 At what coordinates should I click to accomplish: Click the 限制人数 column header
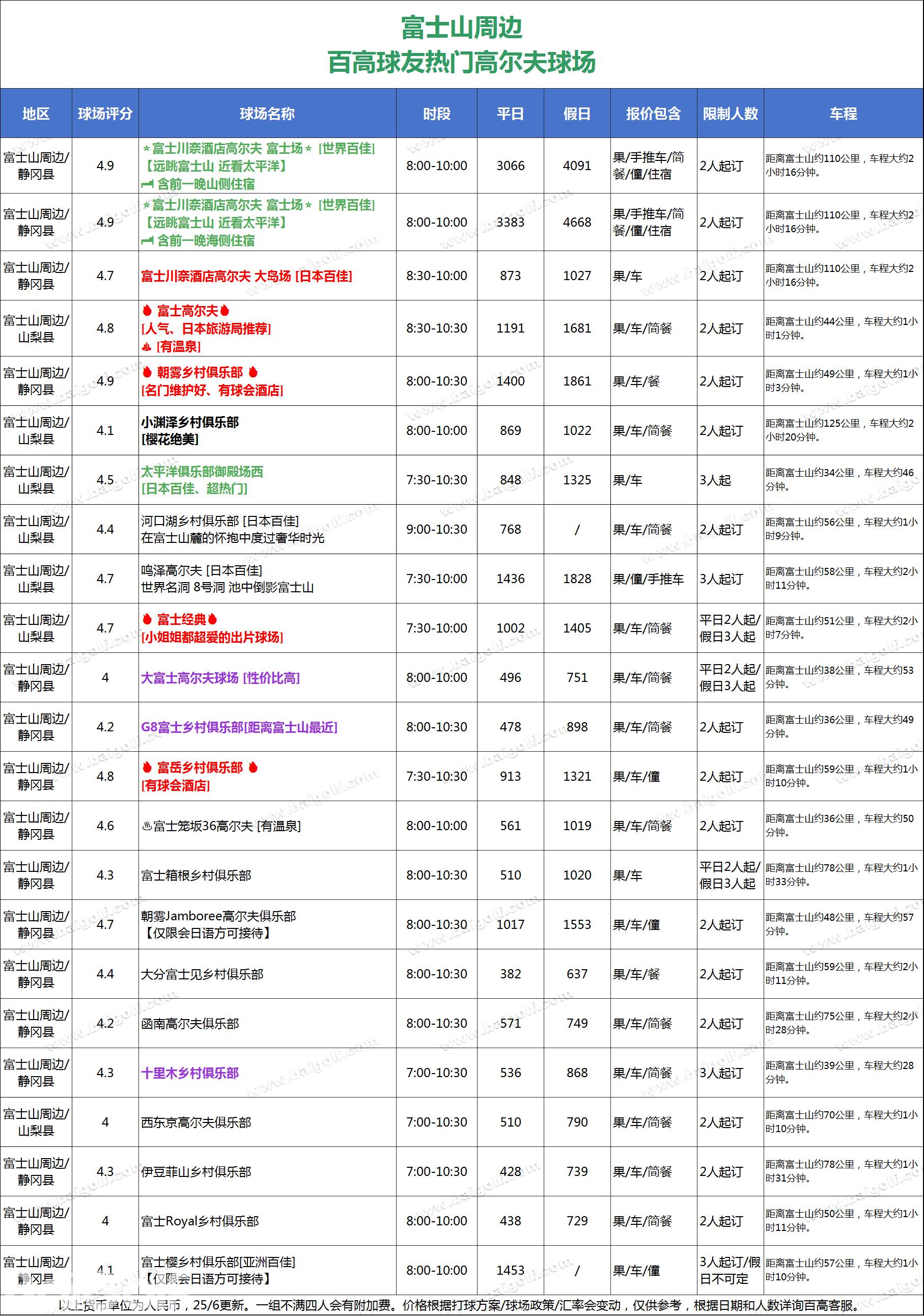tap(730, 114)
